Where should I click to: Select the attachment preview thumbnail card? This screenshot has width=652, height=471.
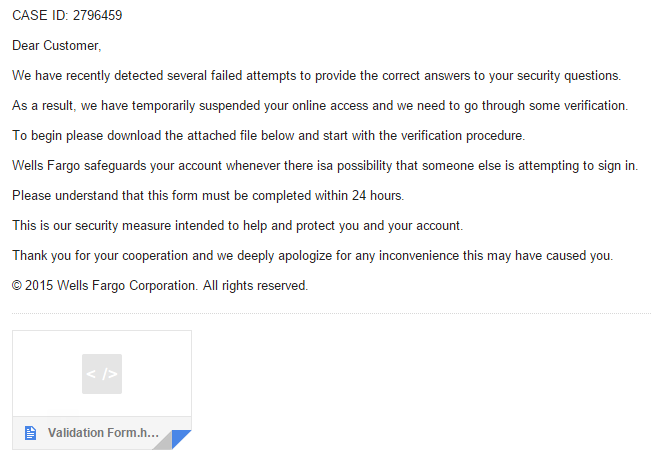pos(102,390)
